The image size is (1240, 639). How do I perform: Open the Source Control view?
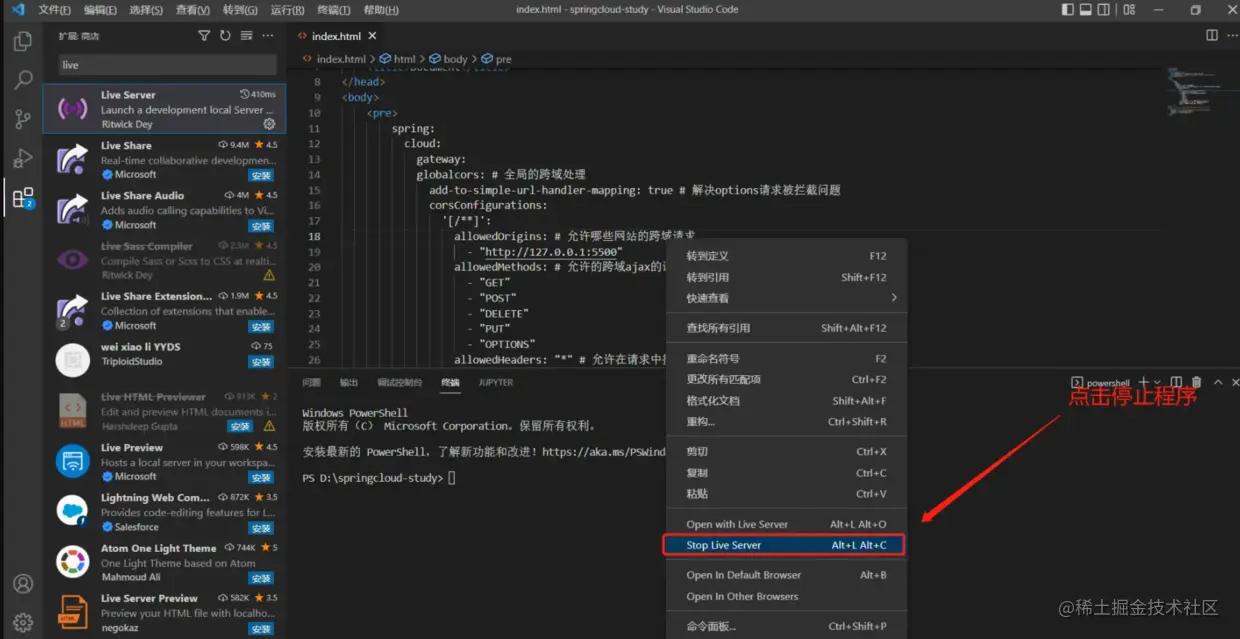click(22, 119)
